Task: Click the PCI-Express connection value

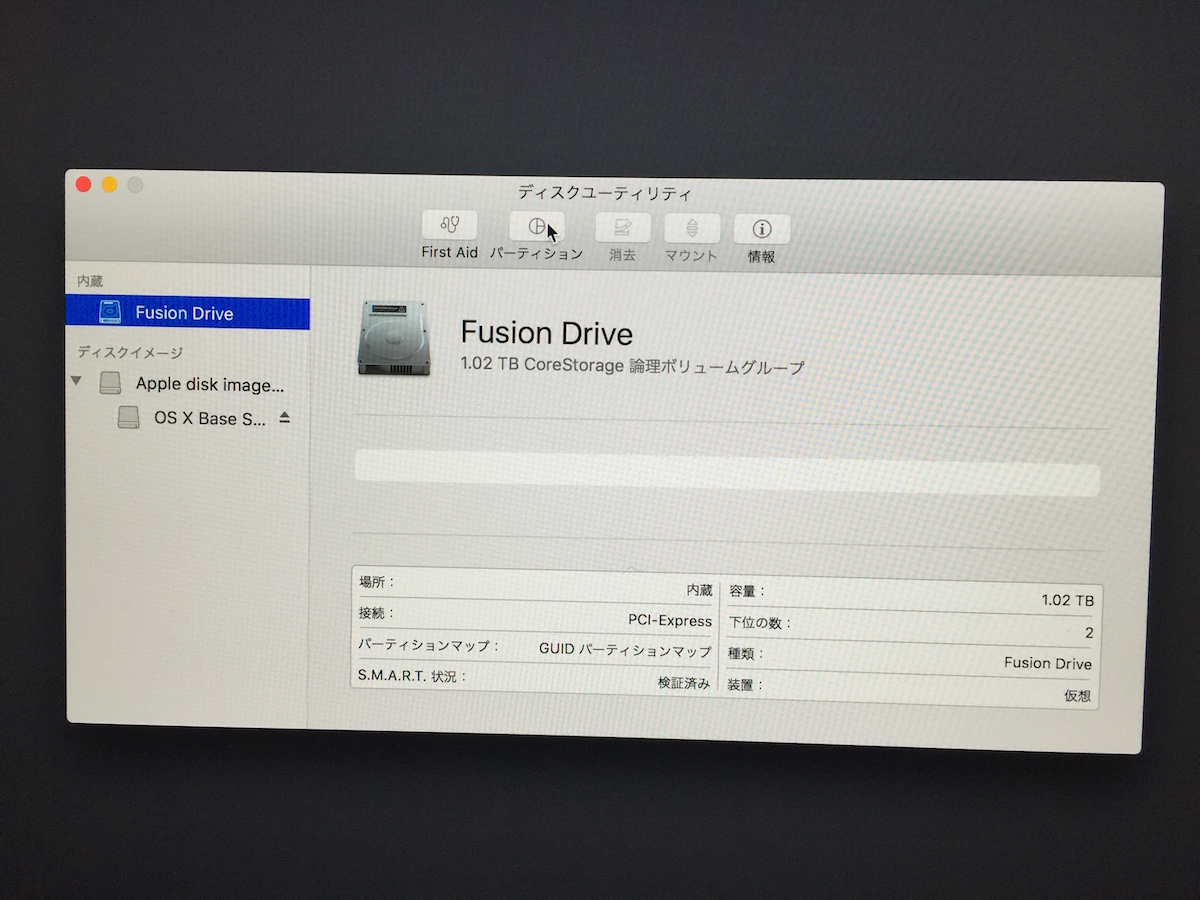Action: click(x=670, y=620)
